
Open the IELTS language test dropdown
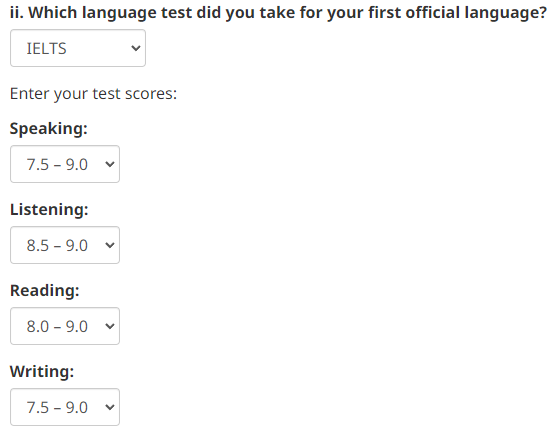click(x=78, y=48)
